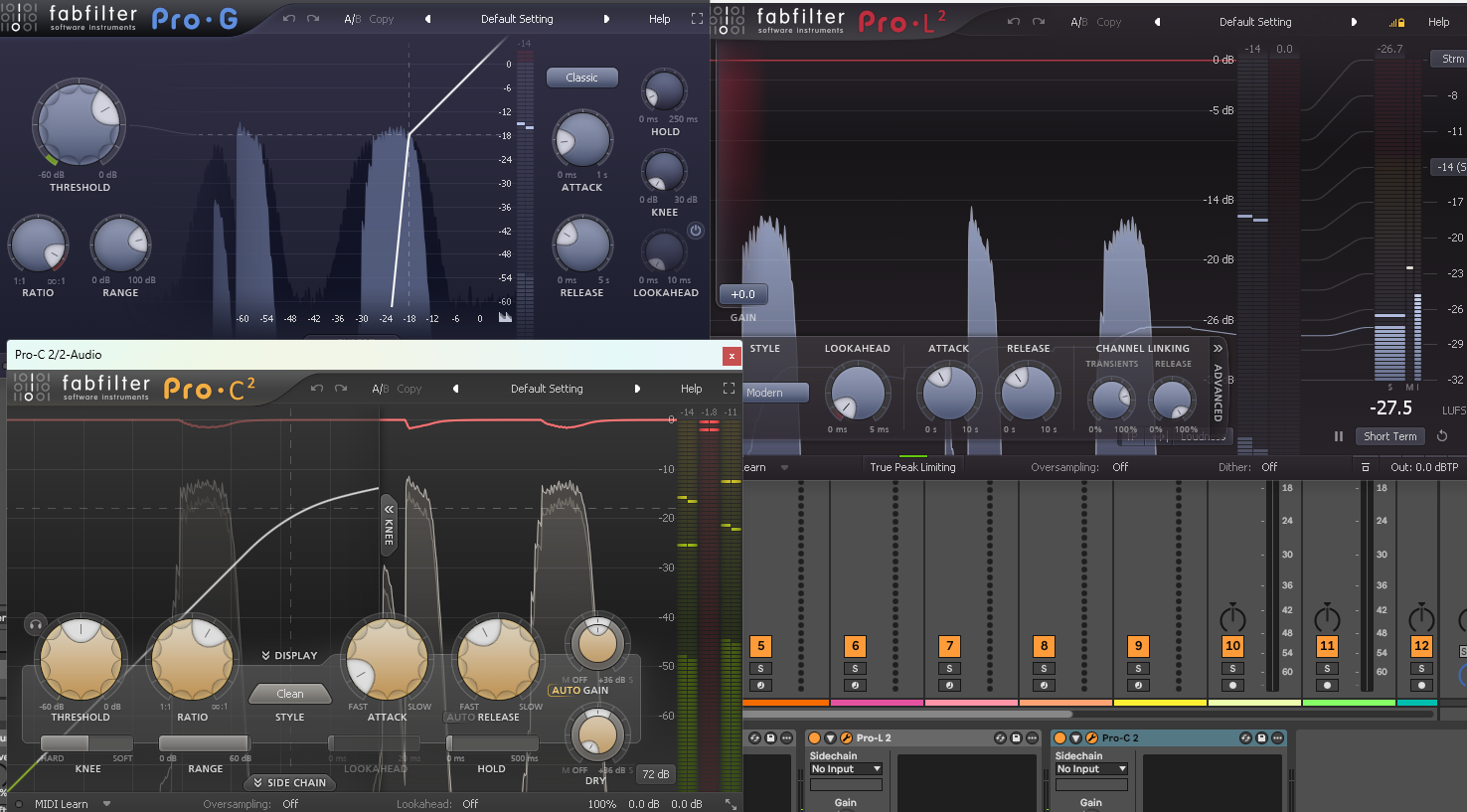This screenshot has width=1467, height=812.
Task: Toggle Auto Gain in Pro-C 2
Action: pos(579,690)
